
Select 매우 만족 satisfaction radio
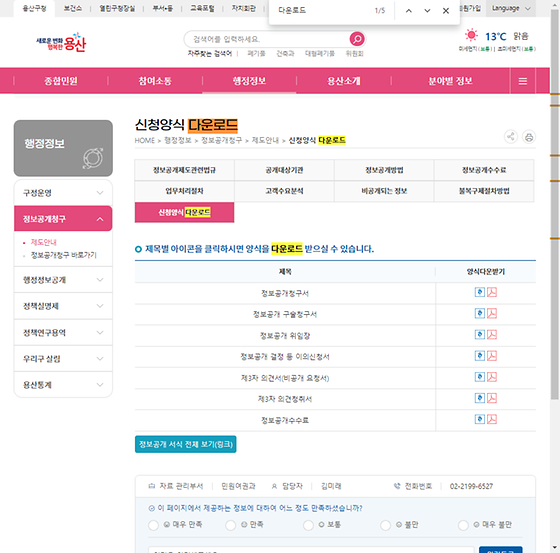pyautogui.click(x=154, y=525)
